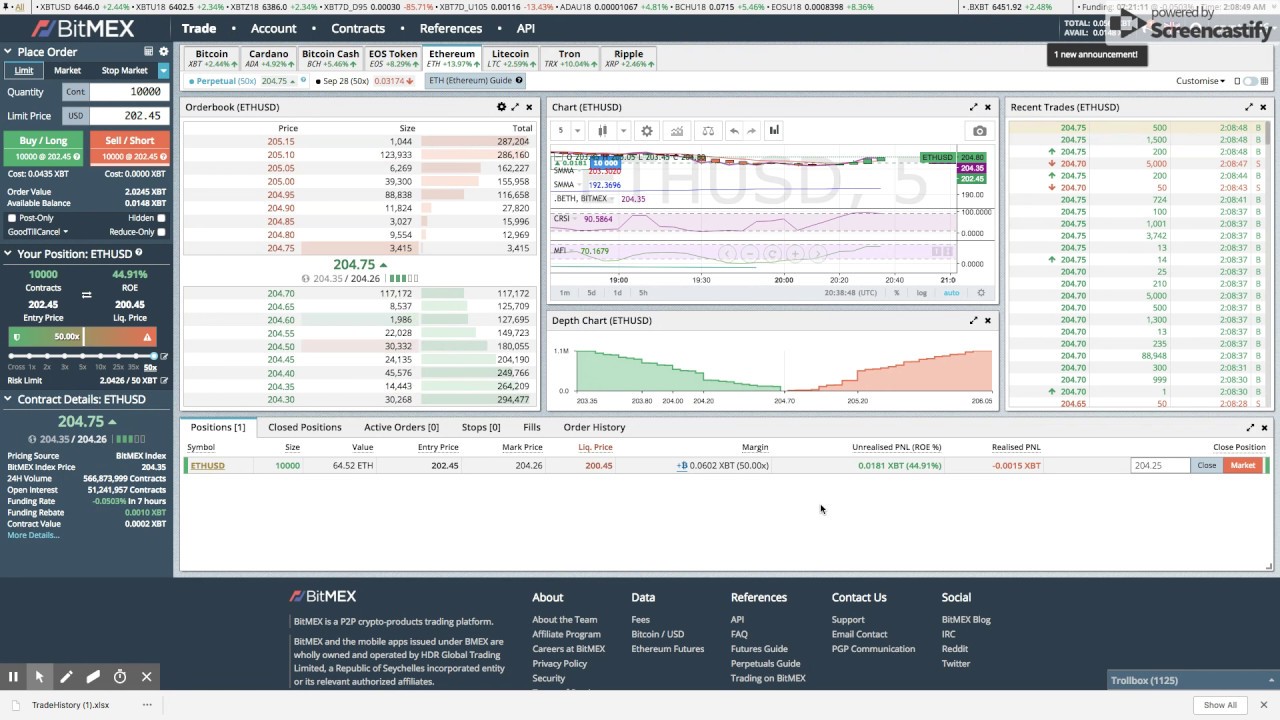Collapse Your Position: ETHUSD section
The height and width of the screenshot is (720, 1280).
8,254
